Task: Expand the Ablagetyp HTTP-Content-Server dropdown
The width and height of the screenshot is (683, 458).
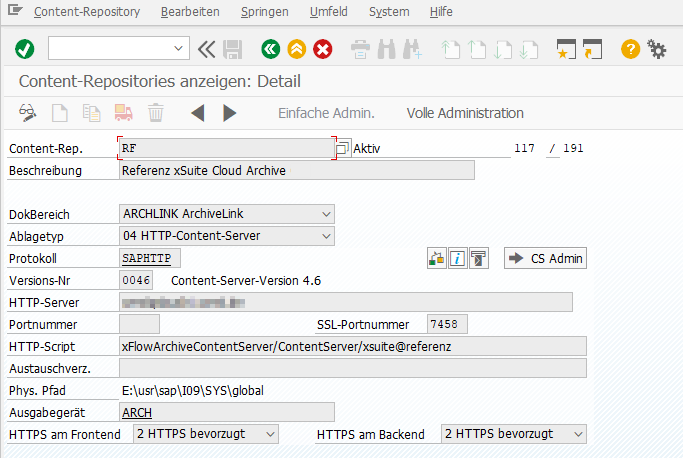Action: 326,236
